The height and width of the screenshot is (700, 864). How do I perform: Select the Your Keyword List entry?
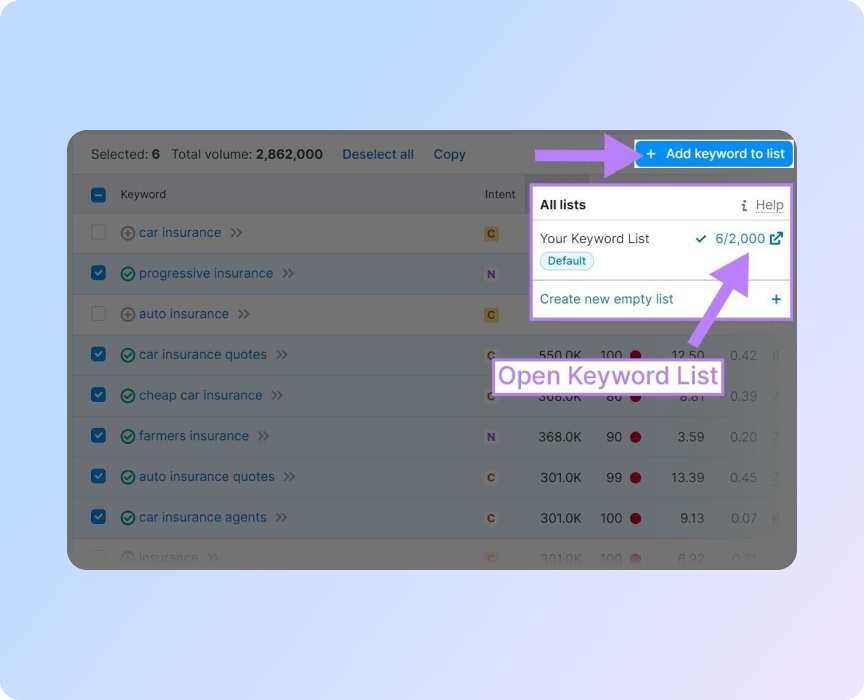coord(595,239)
